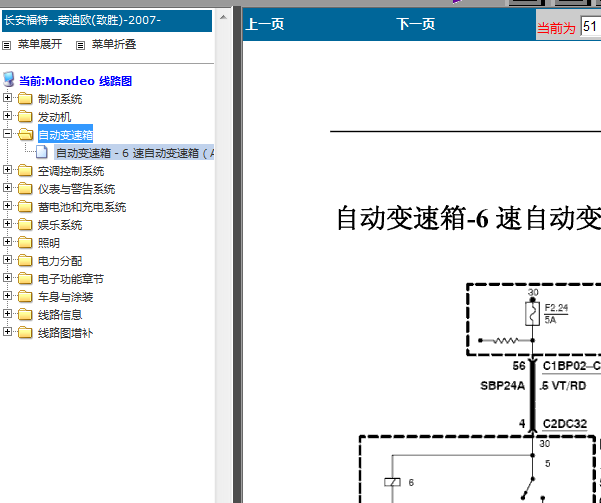The height and width of the screenshot is (503, 601).
Task: Select the 线路图增补 tree label
Action: [66, 333]
